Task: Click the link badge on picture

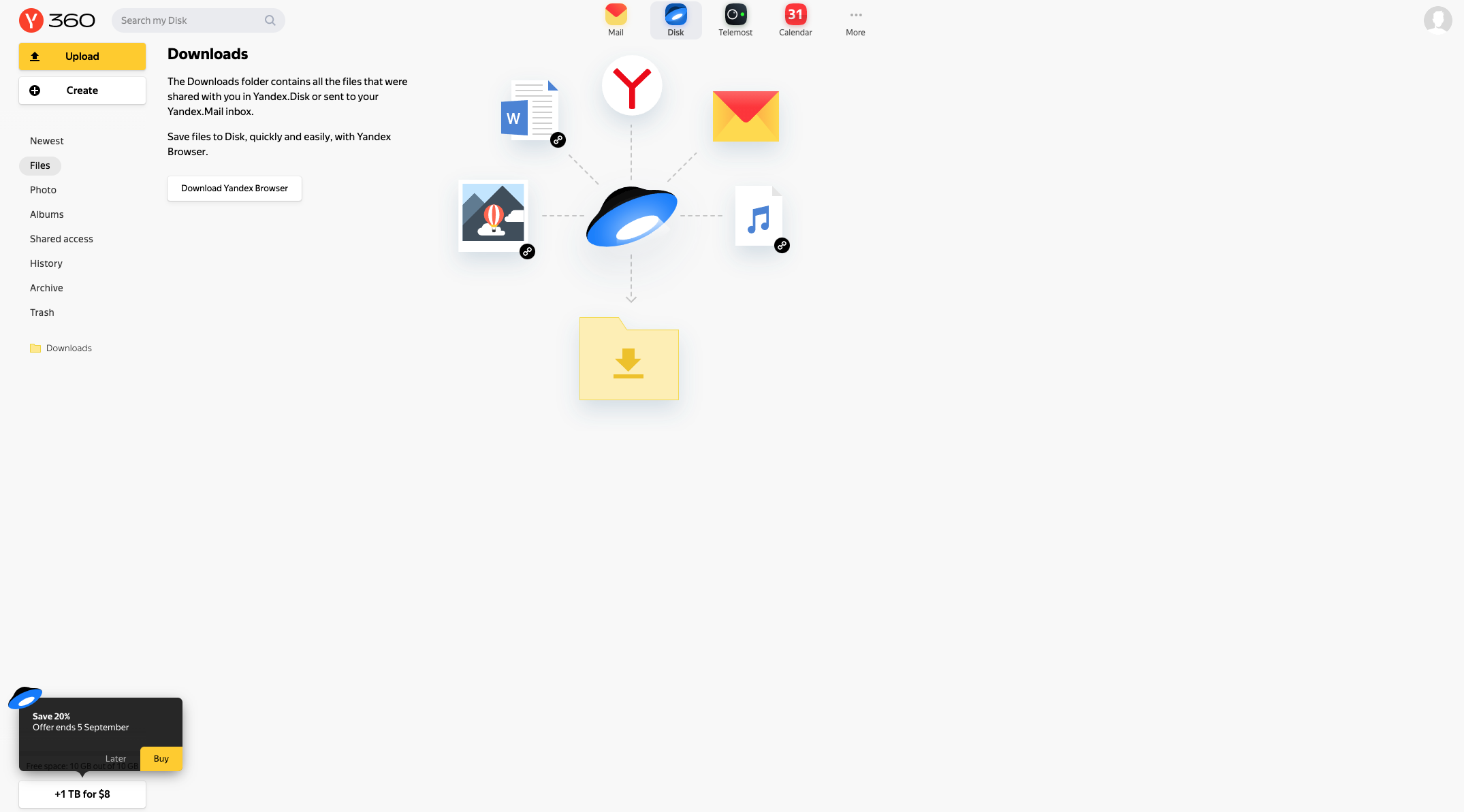Action: pyautogui.click(x=527, y=252)
